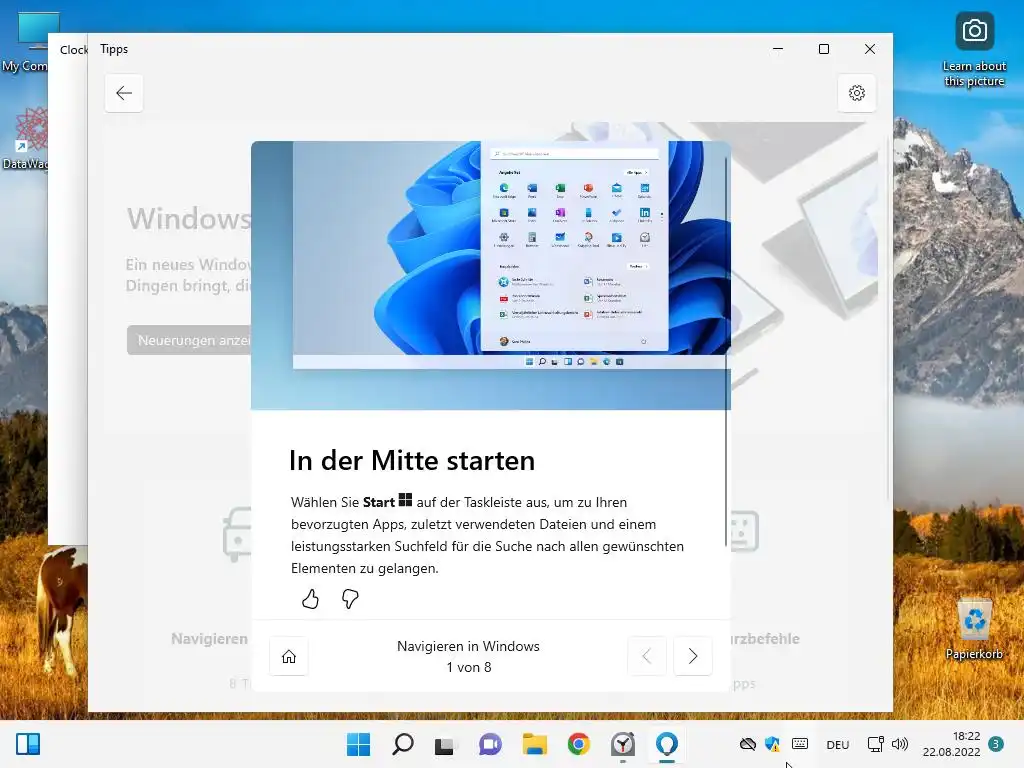Open Tipps settings gear

click(x=857, y=93)
